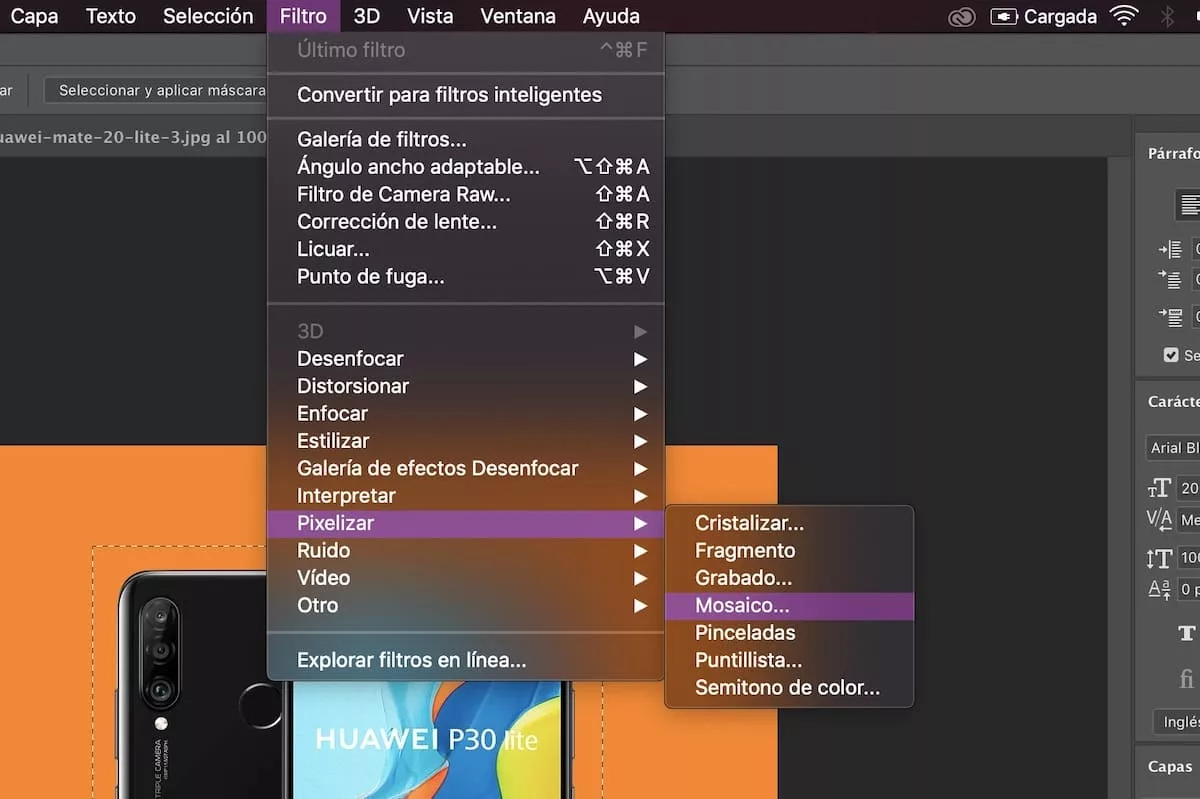
Task: Click the Bluetooth menu bar icon
Action: click(x=1166, y=17)
